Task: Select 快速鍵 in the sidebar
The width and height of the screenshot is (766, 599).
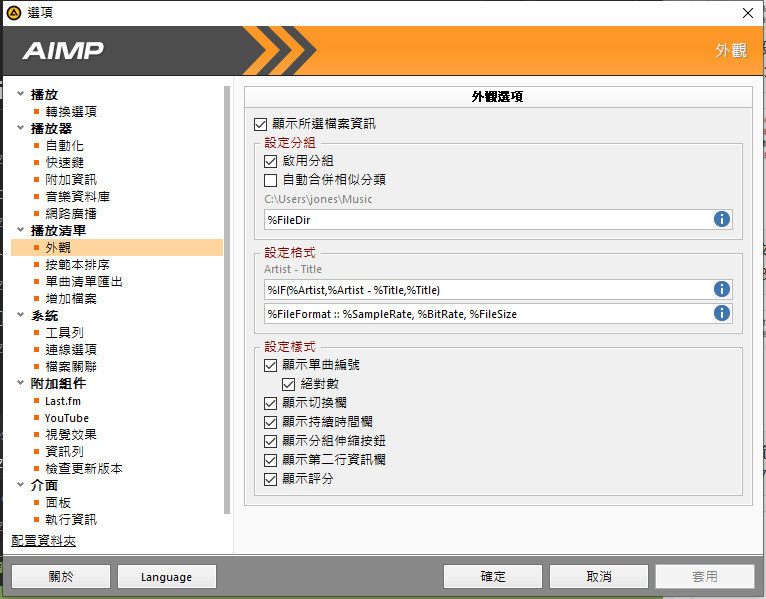Action: 64,162
